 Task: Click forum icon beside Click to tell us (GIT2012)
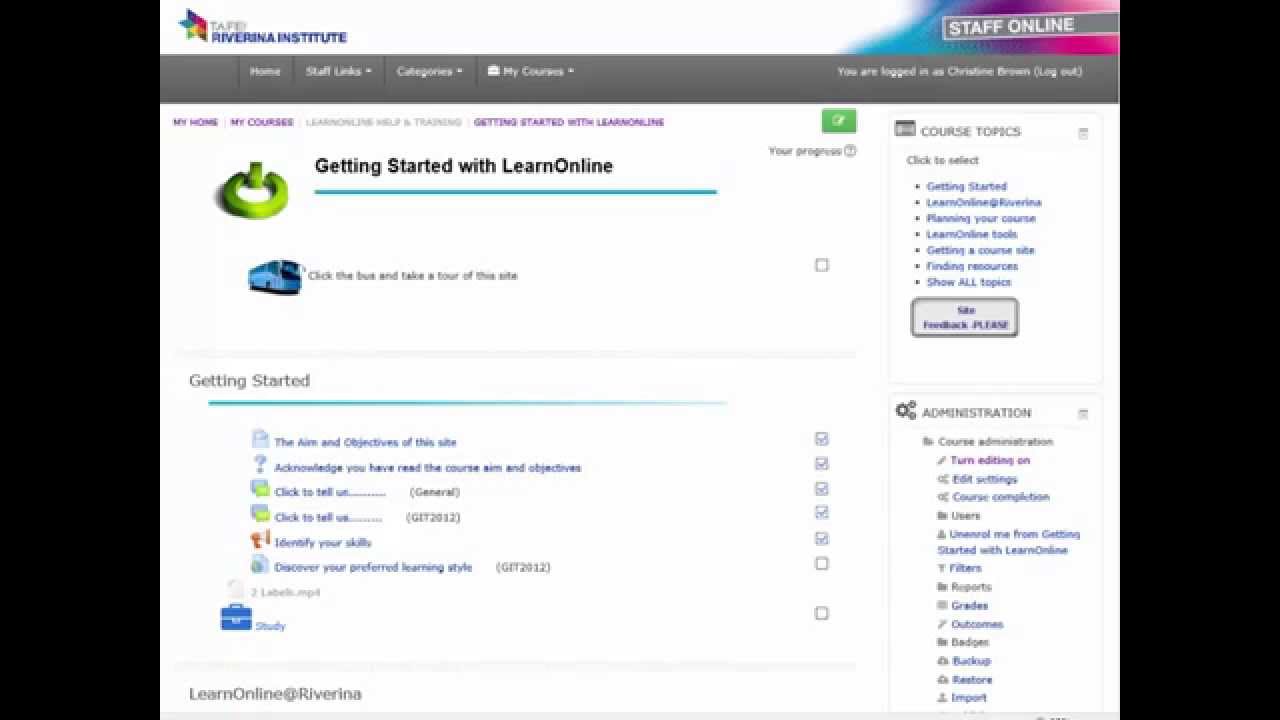click(x=260, y=515)
